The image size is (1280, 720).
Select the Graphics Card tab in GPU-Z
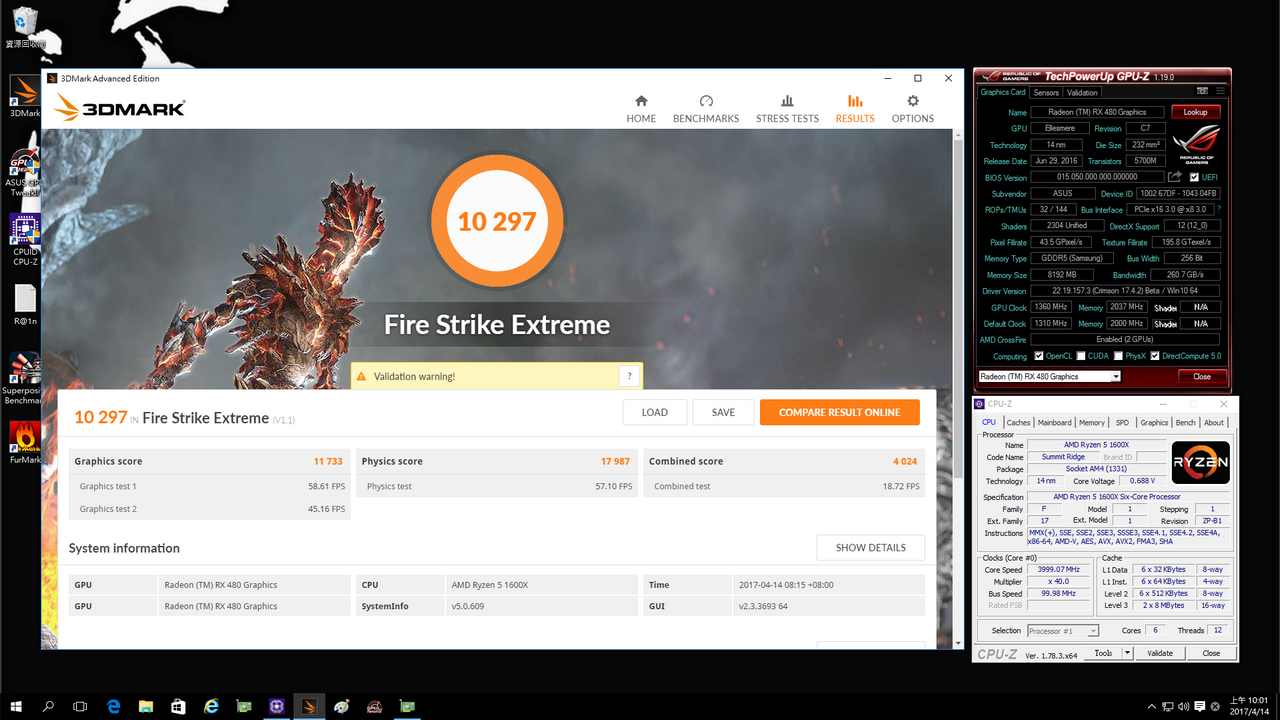(1002, 92)
